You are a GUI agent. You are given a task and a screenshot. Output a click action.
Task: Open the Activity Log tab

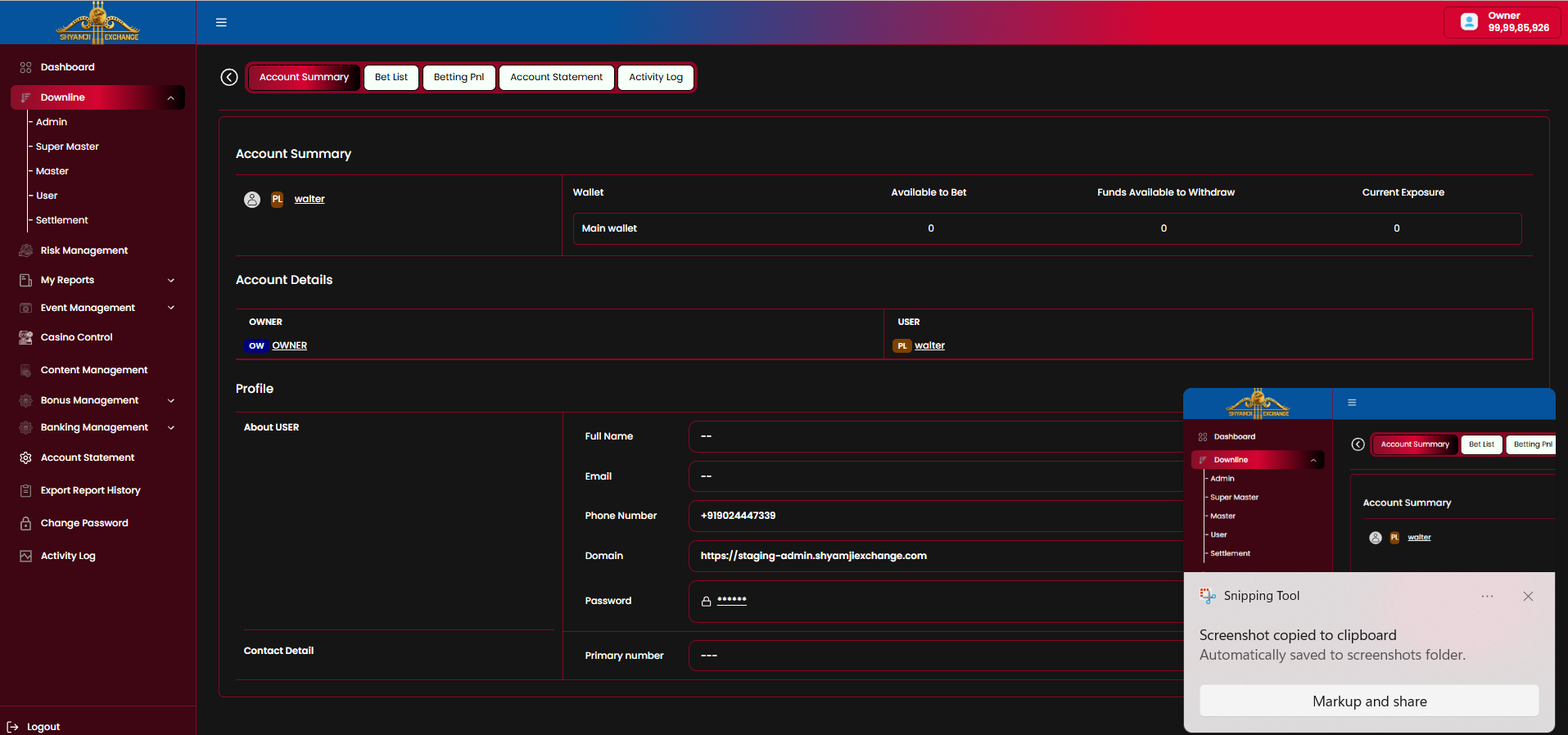(656, 77)
